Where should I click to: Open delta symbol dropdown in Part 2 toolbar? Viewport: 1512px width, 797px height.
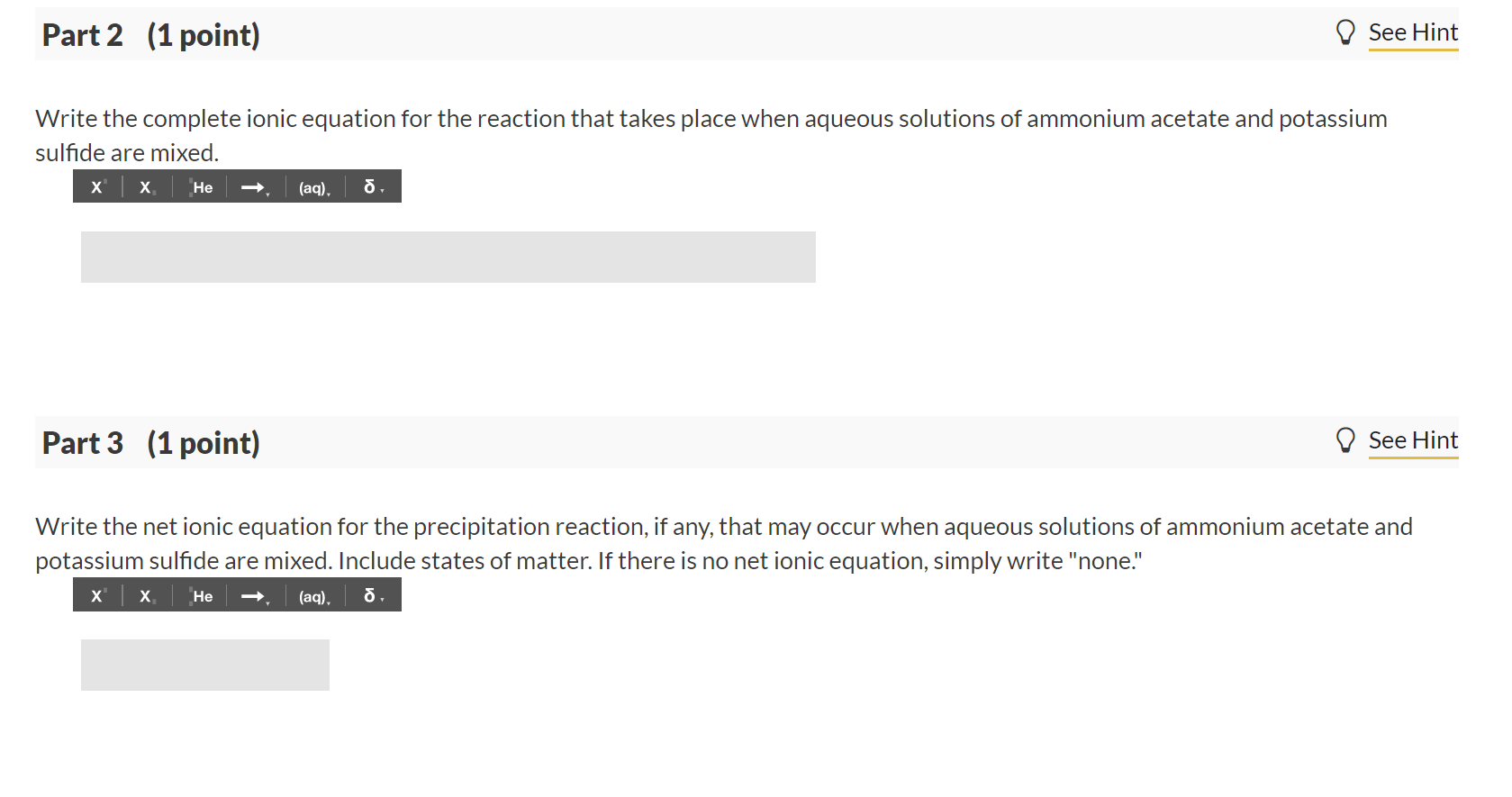pos(373,187)
